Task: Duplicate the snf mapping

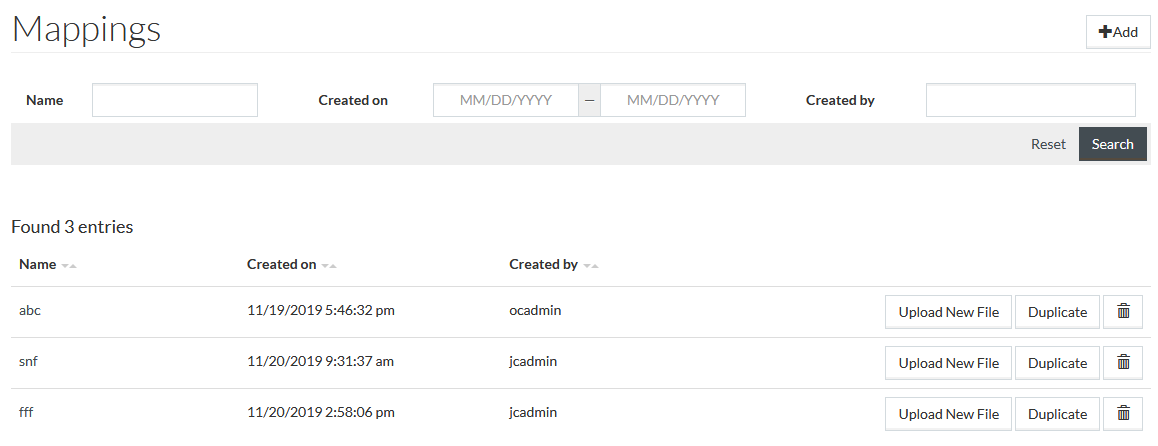Action: [x=1058, y=363]
